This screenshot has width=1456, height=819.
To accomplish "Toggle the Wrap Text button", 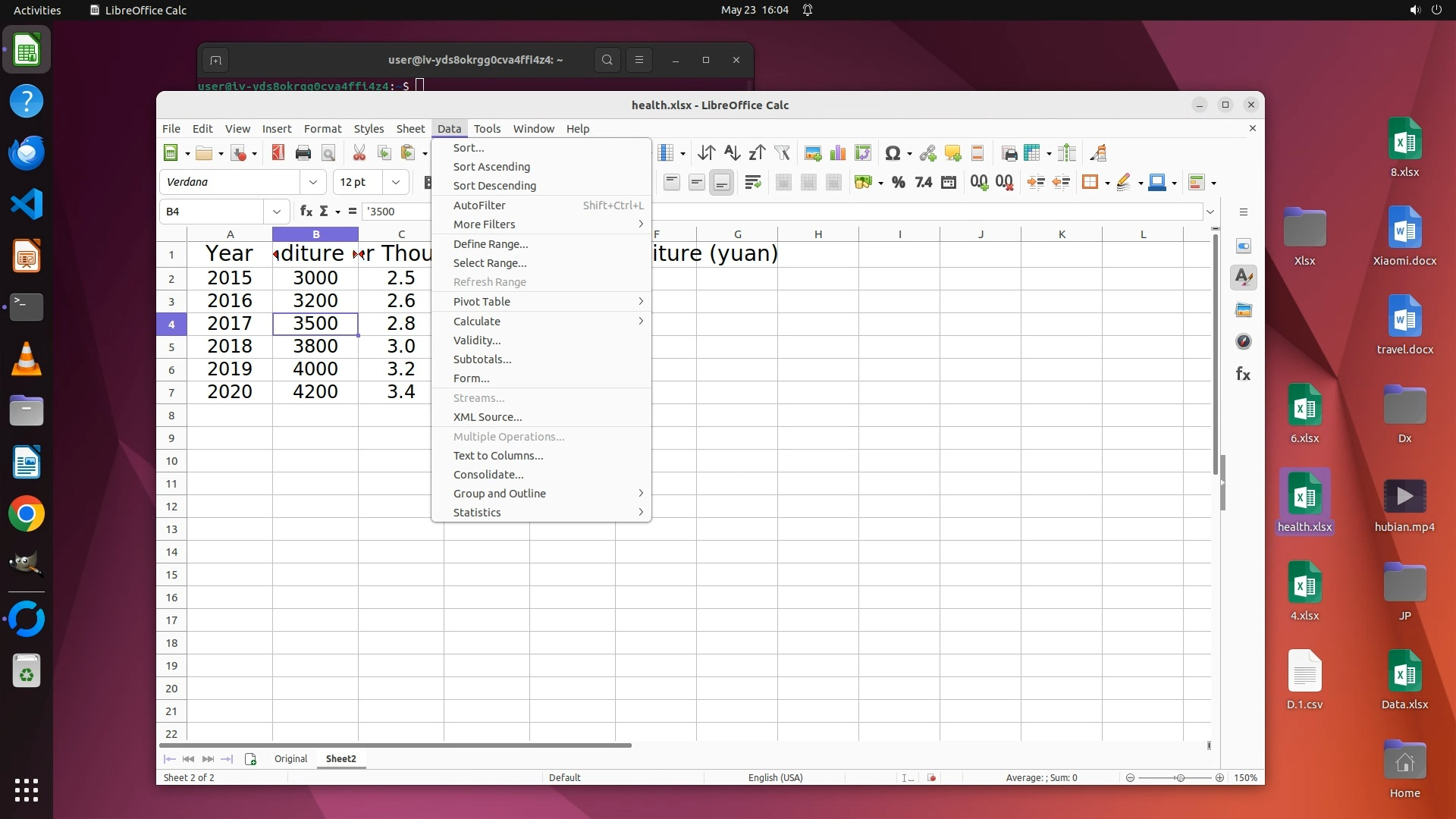I will (x=753, y=182).
